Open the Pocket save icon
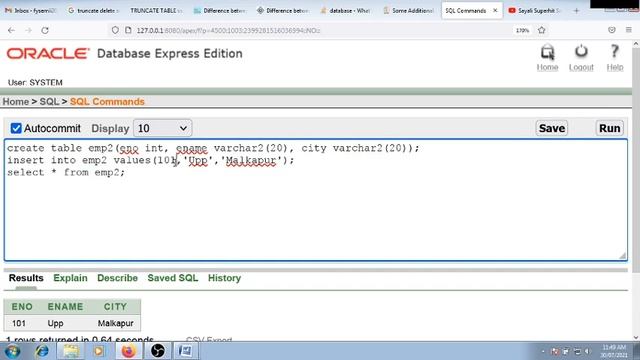Image resolution: width=640 pixels, height=360 pixels. click(x=611, y=30)
